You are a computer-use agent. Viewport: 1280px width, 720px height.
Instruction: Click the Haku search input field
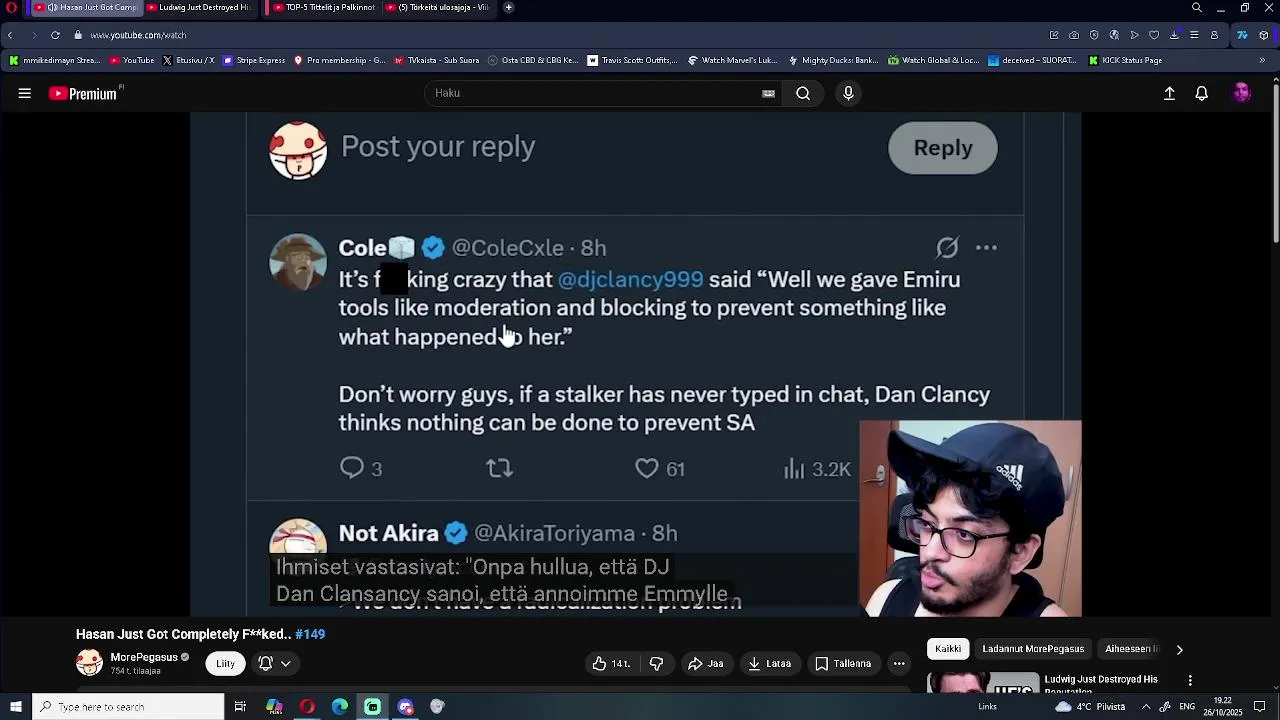[x=595, y=93]
